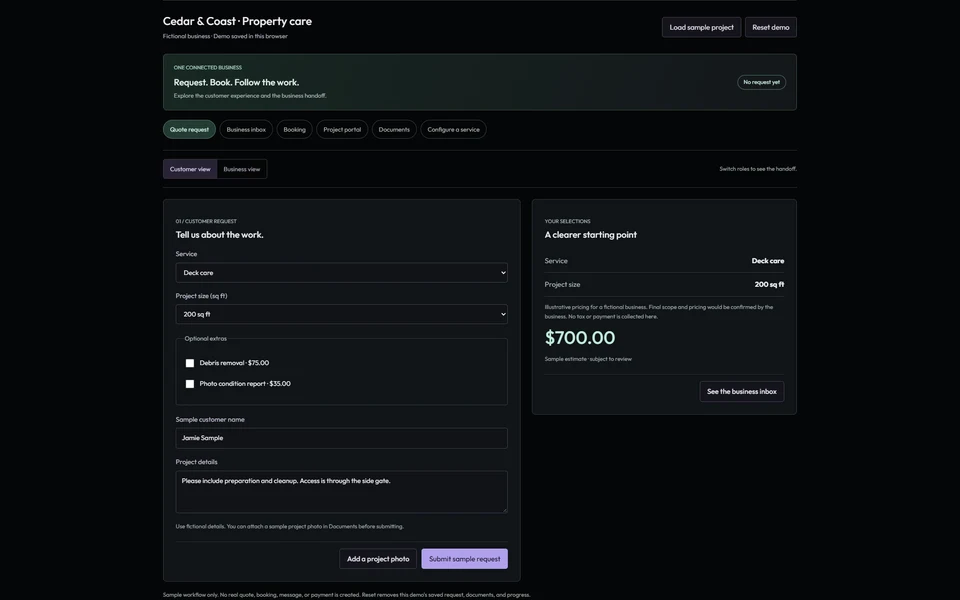
Task: Go to the Documents tab
Action: 394,129
